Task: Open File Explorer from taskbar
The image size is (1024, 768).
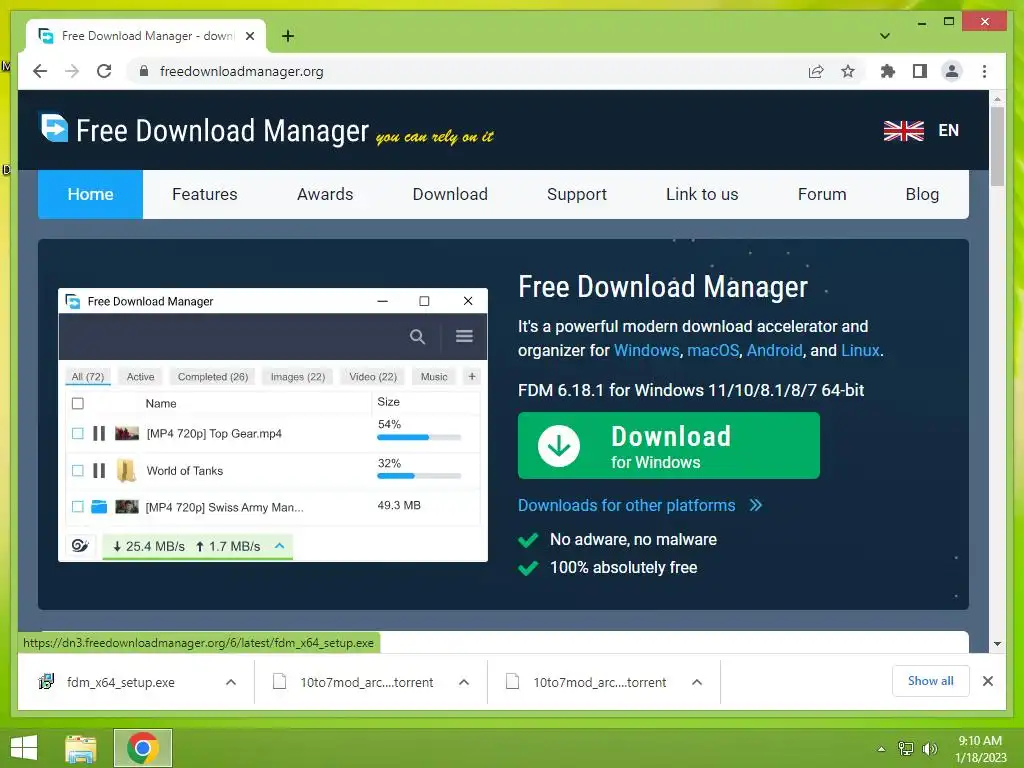Action: point(81,748)
